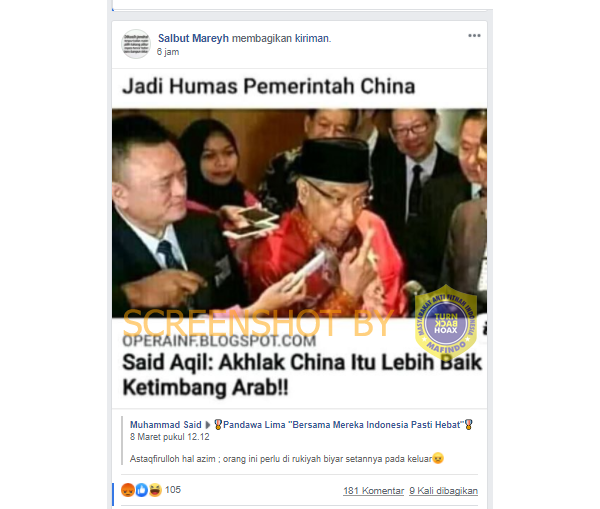Click the arrow between Muhammad Said and group name
This screenshot has height=509, width=600.
pos(208,425)
